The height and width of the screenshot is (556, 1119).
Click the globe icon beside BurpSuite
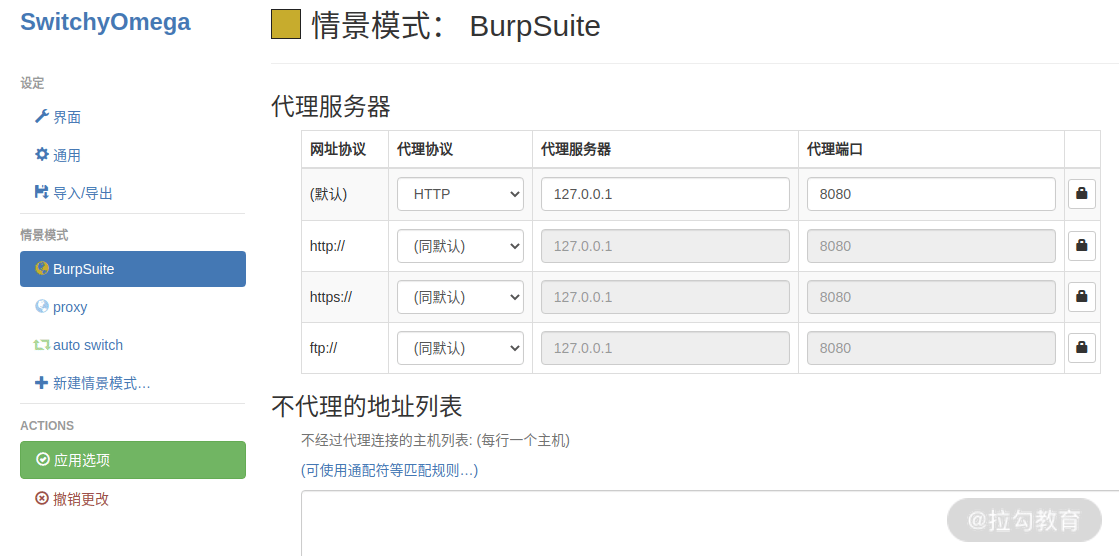[x=41, y=268]
